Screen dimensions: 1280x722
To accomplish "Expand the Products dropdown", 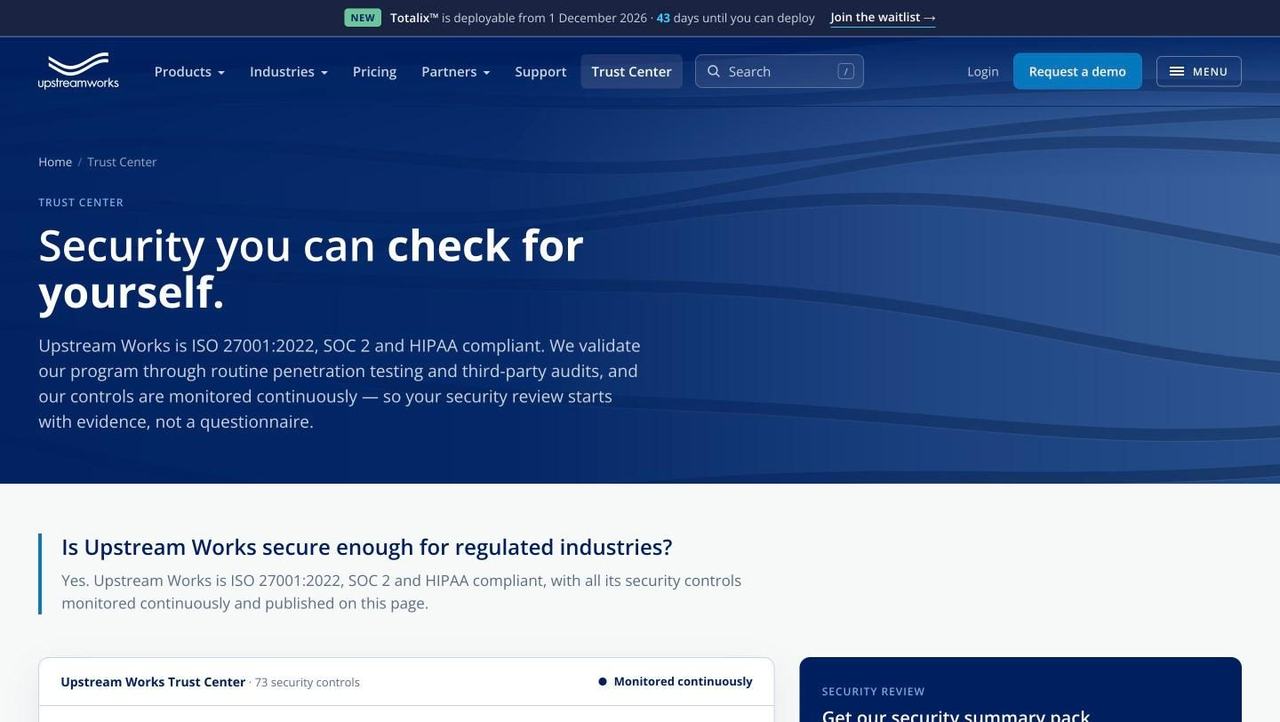I will pyautogui.click(x=189, y=71).
